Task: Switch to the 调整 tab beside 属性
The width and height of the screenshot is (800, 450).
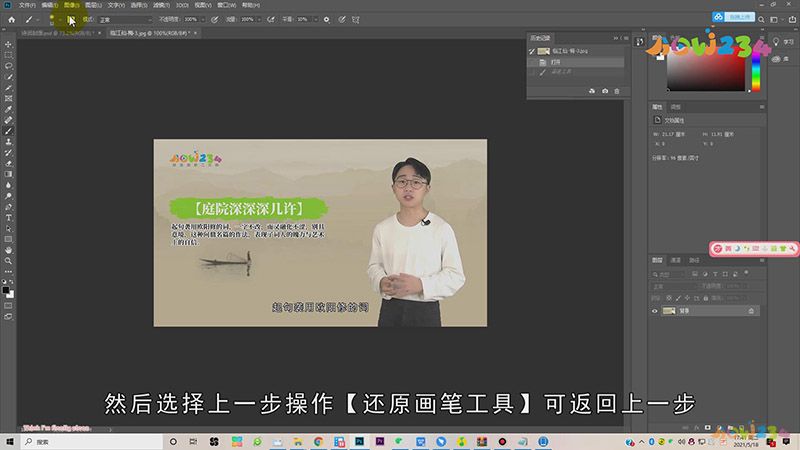Action: 676,107
